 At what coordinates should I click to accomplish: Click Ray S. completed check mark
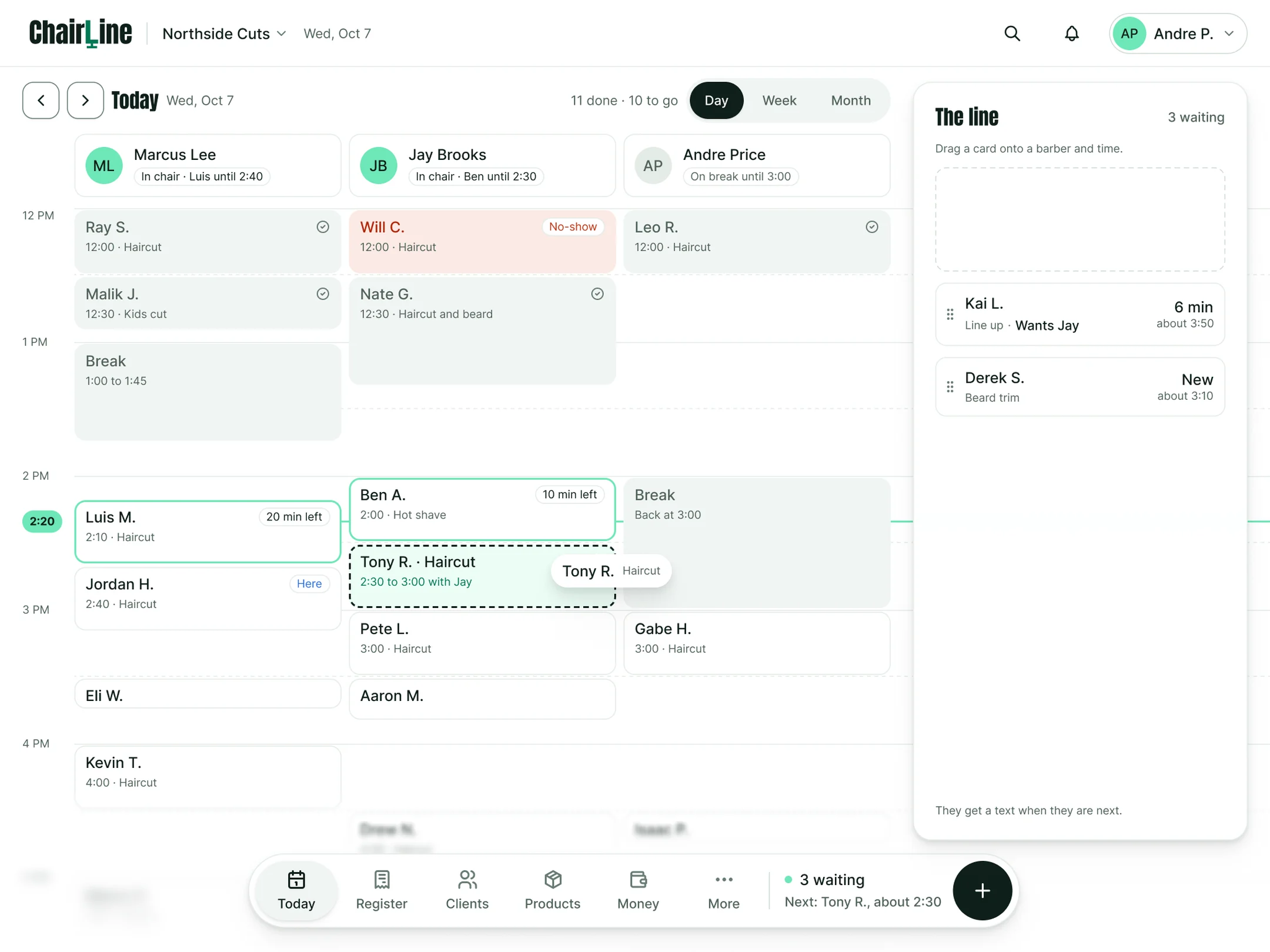click(x=323, y=227)
